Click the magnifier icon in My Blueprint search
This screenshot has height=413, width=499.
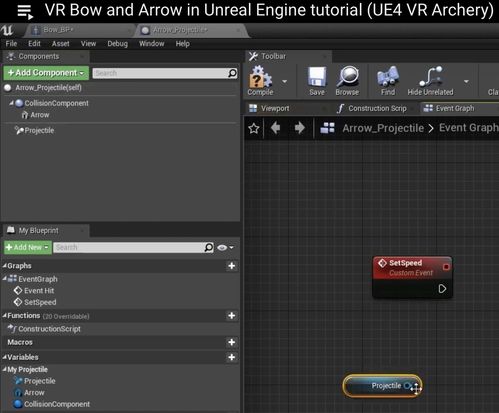click(209, 247)
